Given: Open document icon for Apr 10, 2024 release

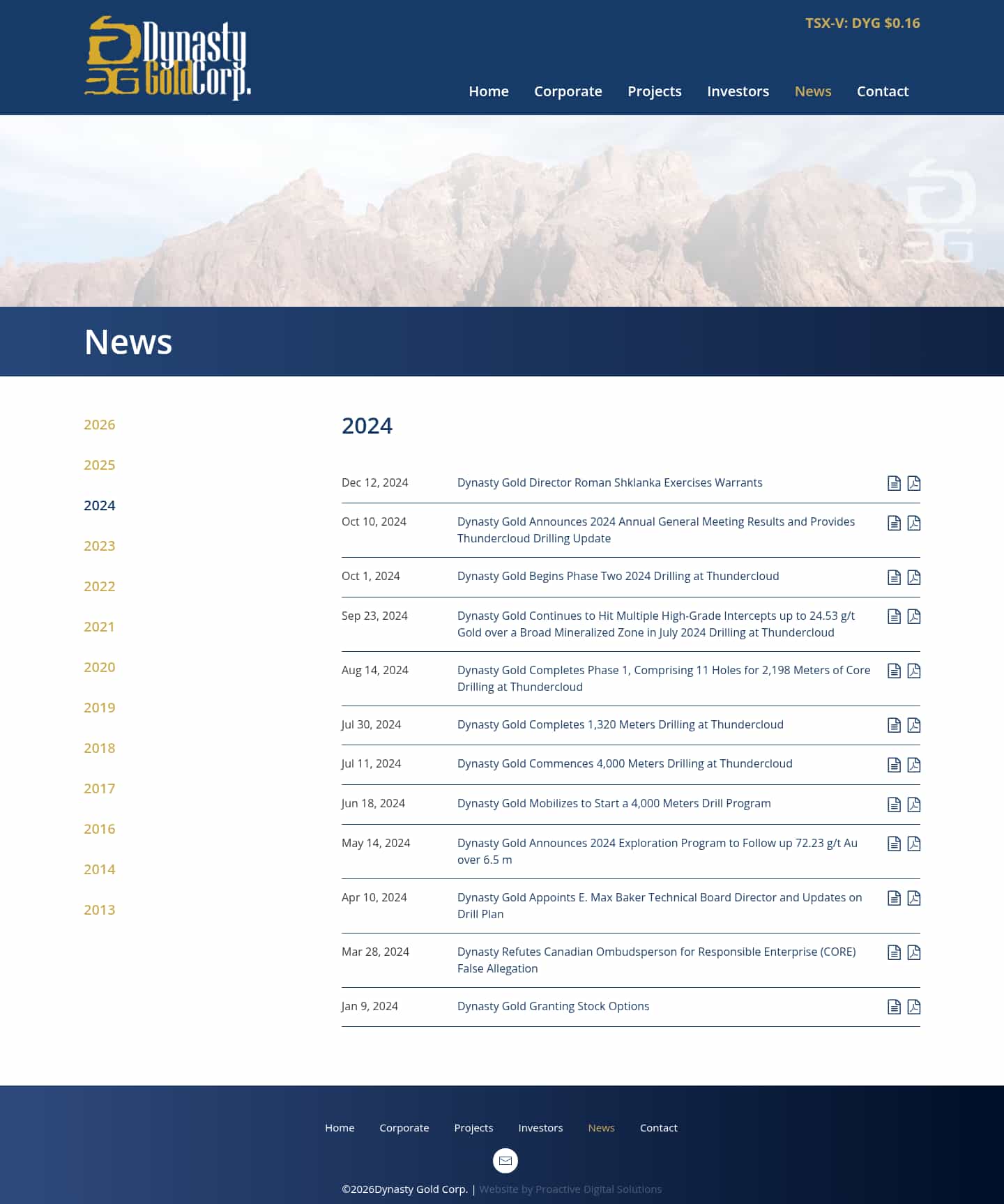Looking at the screenshot, I should click(x=894, y=898).
